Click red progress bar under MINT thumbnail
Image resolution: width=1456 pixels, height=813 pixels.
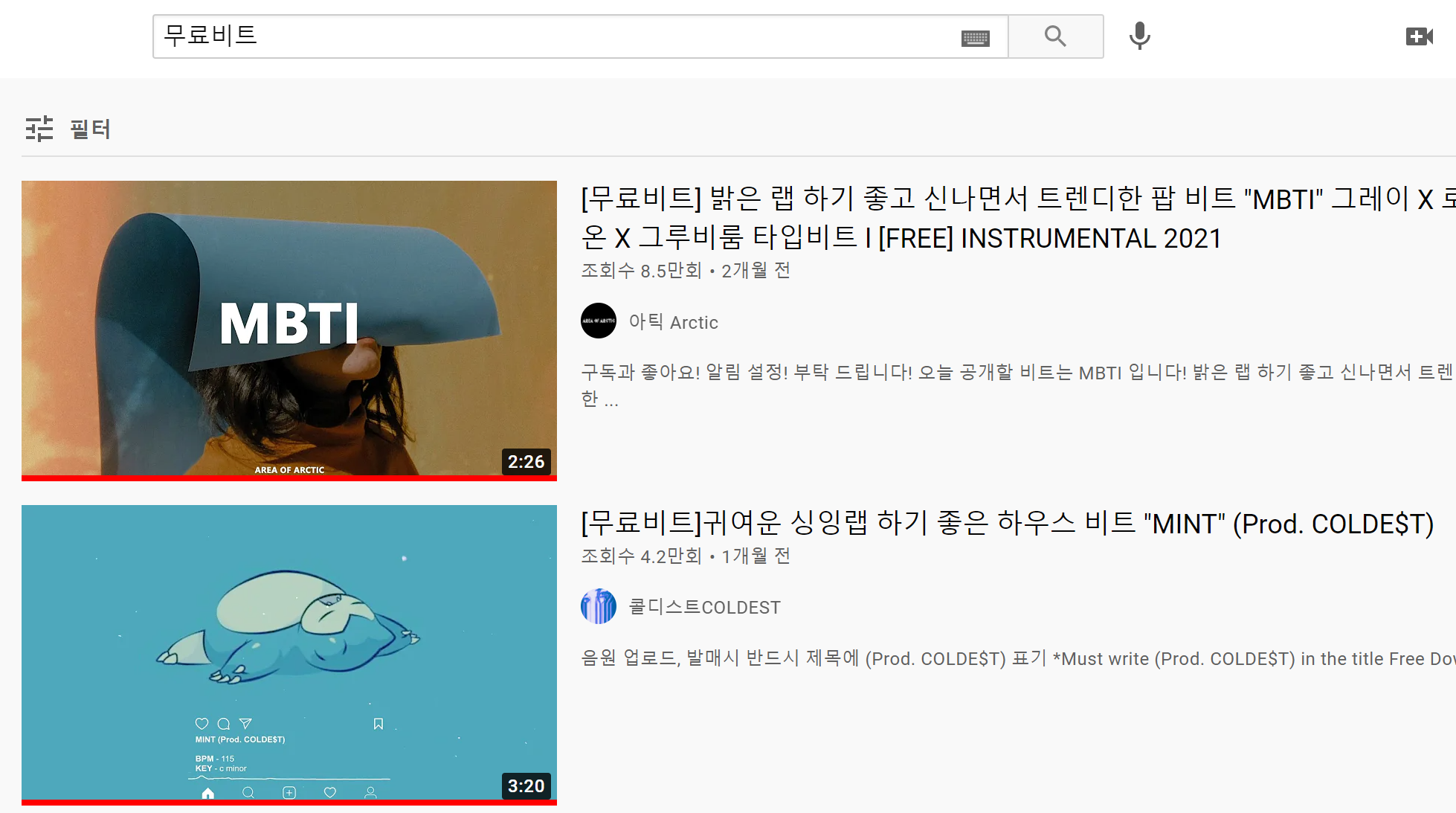(x=289, y=803)
